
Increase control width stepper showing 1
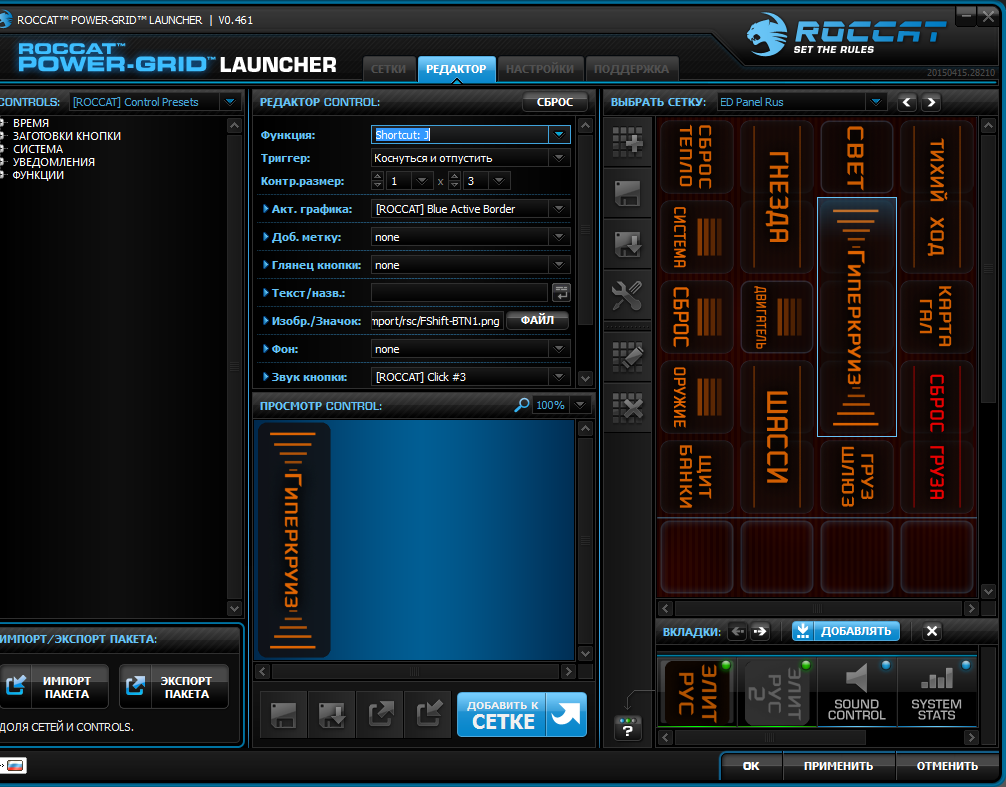(377, 176)
